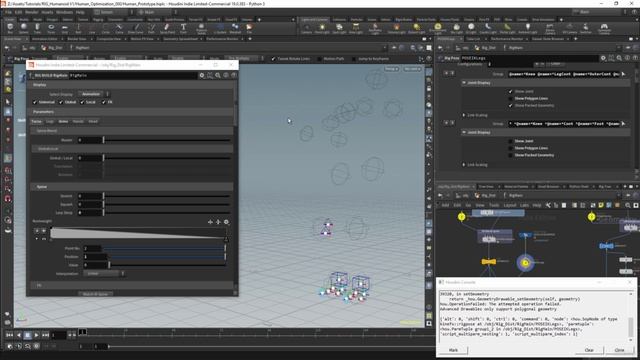Screen dimensions: 640x360
Task: Click the wrench icon in network editor toolbar
Action: (548, 205)
